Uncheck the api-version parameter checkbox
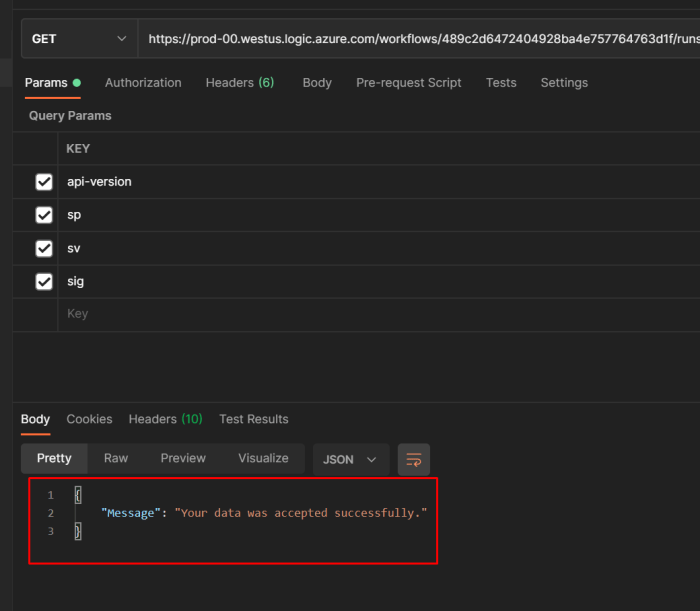700x611 pixels. click(44, 182)
